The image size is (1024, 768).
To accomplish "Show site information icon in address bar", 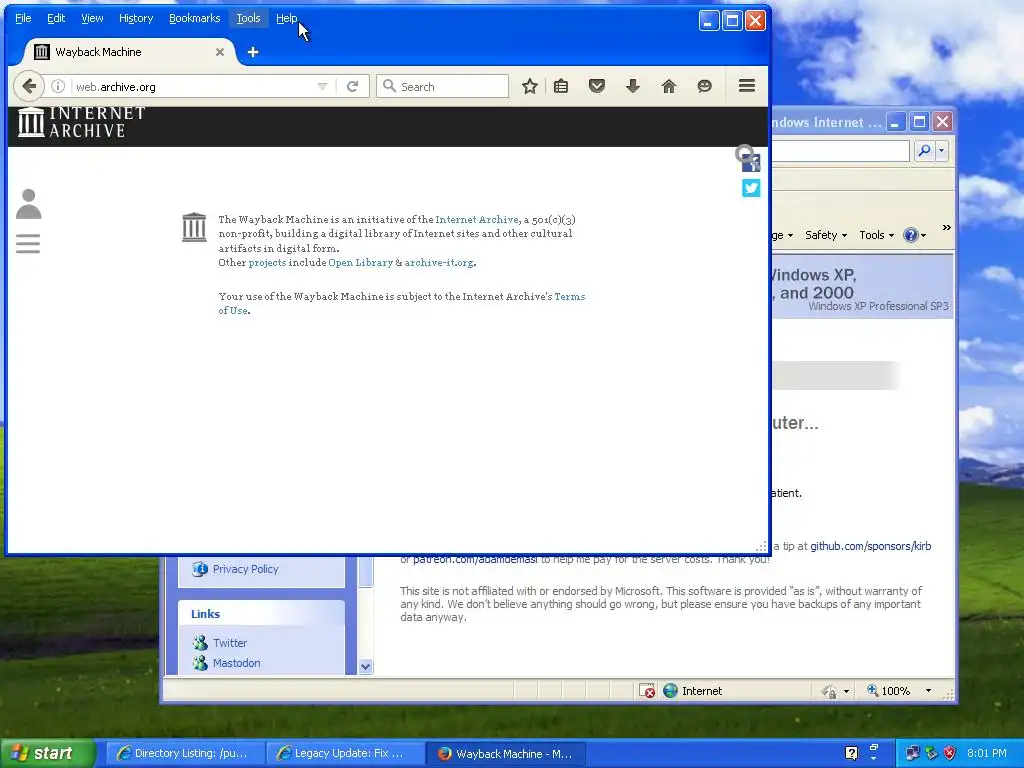I will pyautogui.click(x=58, y=86).
